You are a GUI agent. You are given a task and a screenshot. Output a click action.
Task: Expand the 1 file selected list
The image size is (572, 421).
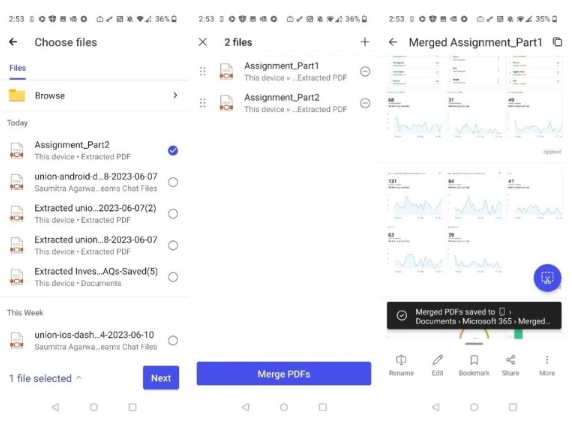(x=45, y=378)
